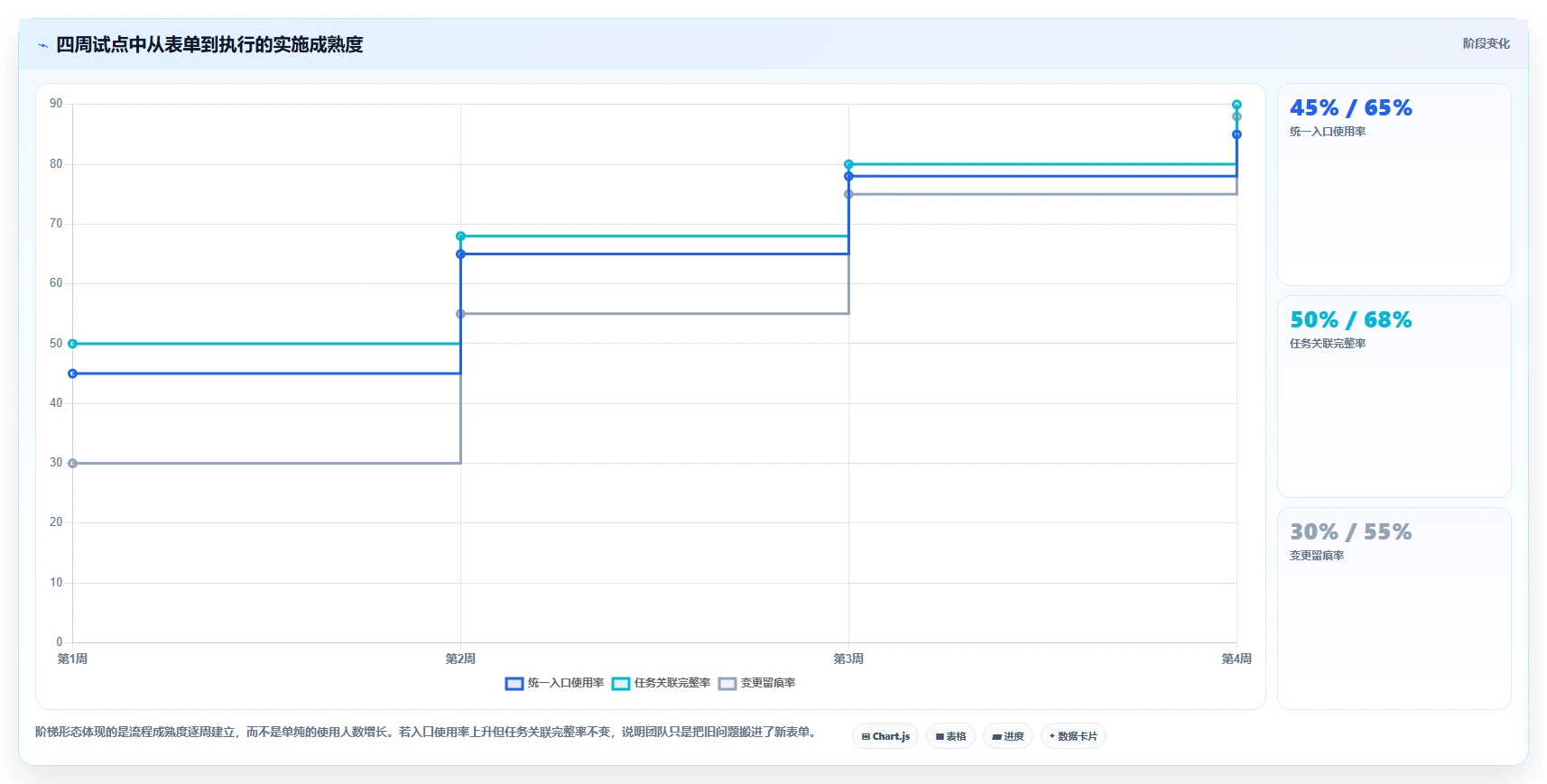The image size is (1547, 784).
Task: Click the gray data point at 75 in 第3周
Action: pyautogui.click(x=848, y=194)
